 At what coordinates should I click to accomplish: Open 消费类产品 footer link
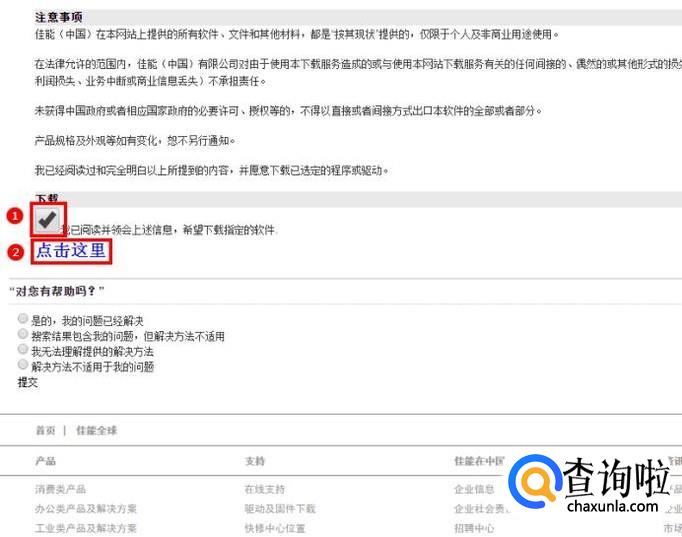pos(60,489)
